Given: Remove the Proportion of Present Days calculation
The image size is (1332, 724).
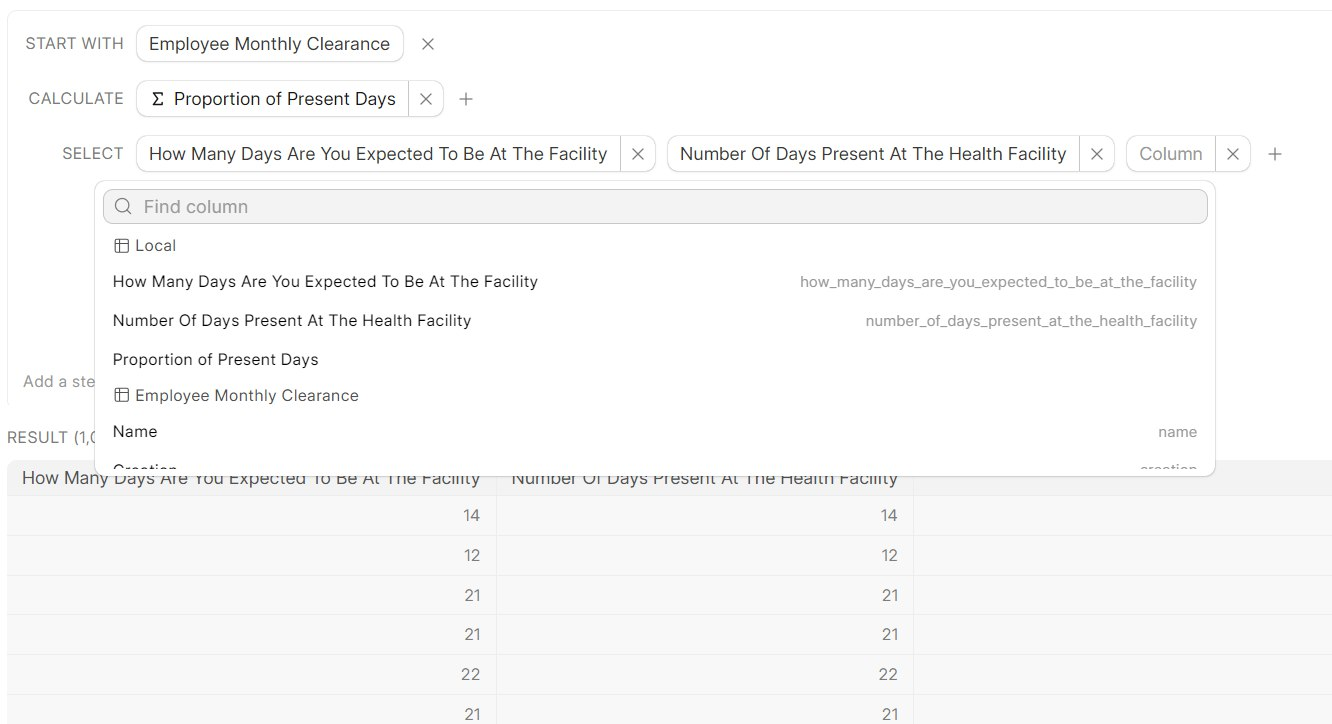Looking at the screenshot, I should [426, 98].
